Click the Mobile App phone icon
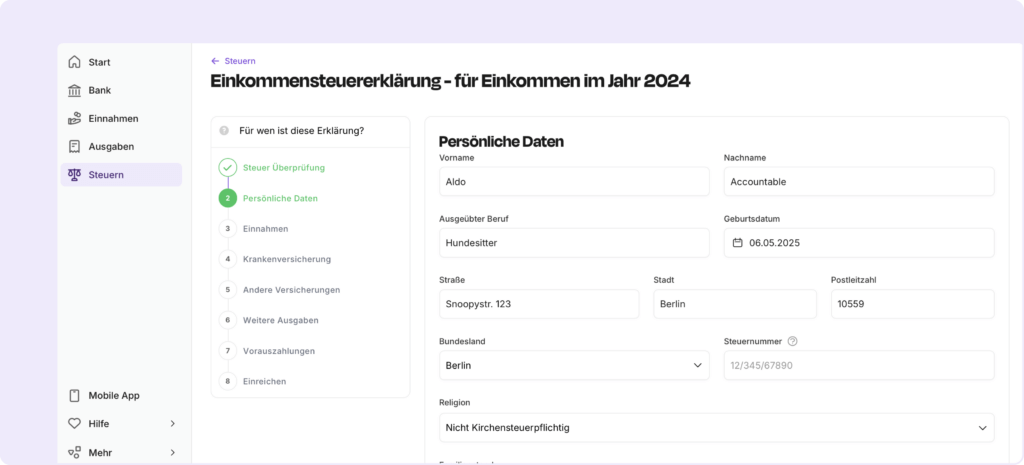 (75, 395)
